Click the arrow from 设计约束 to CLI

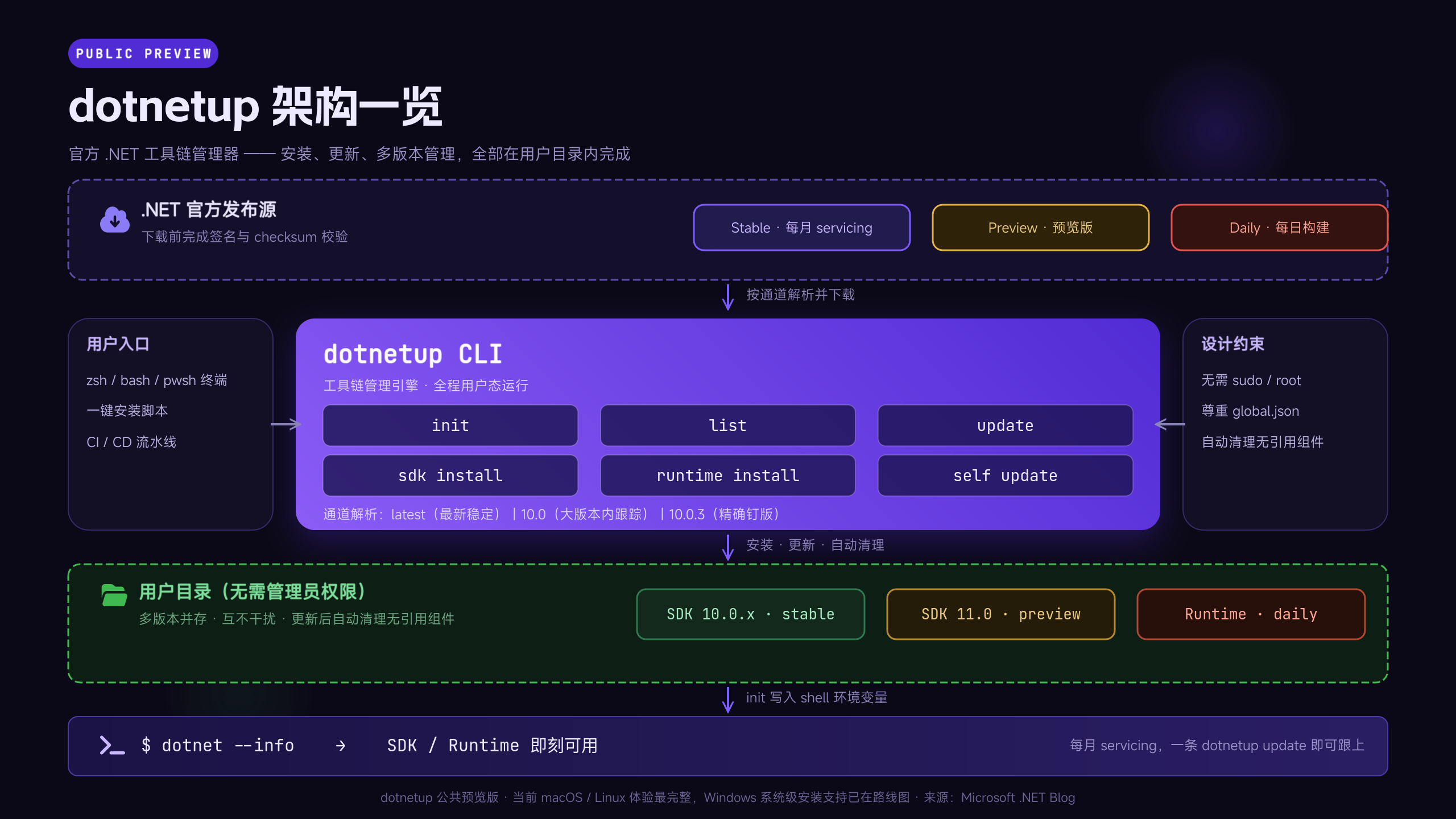1170,424
